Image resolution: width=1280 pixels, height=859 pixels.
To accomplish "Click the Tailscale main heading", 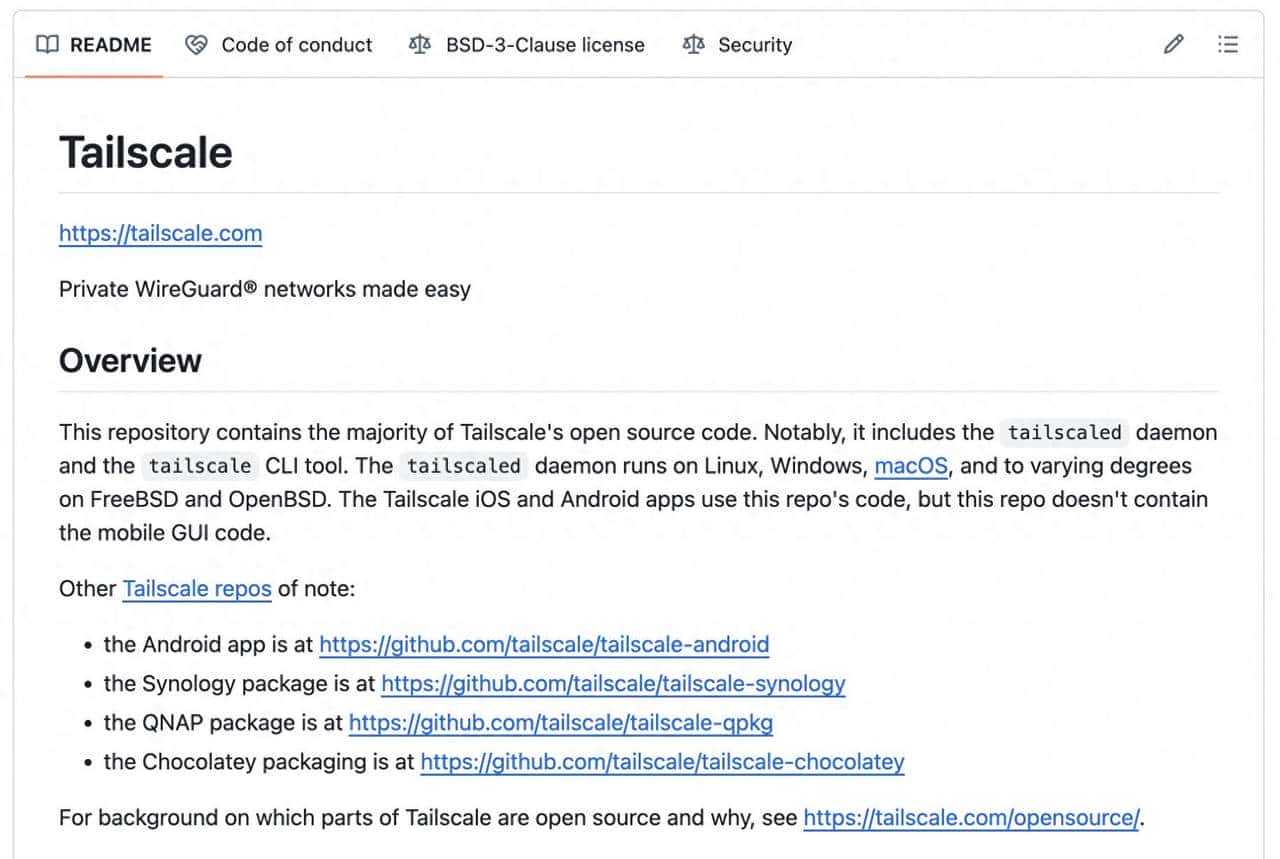I will pyautogui.click(x=146, y=152).
